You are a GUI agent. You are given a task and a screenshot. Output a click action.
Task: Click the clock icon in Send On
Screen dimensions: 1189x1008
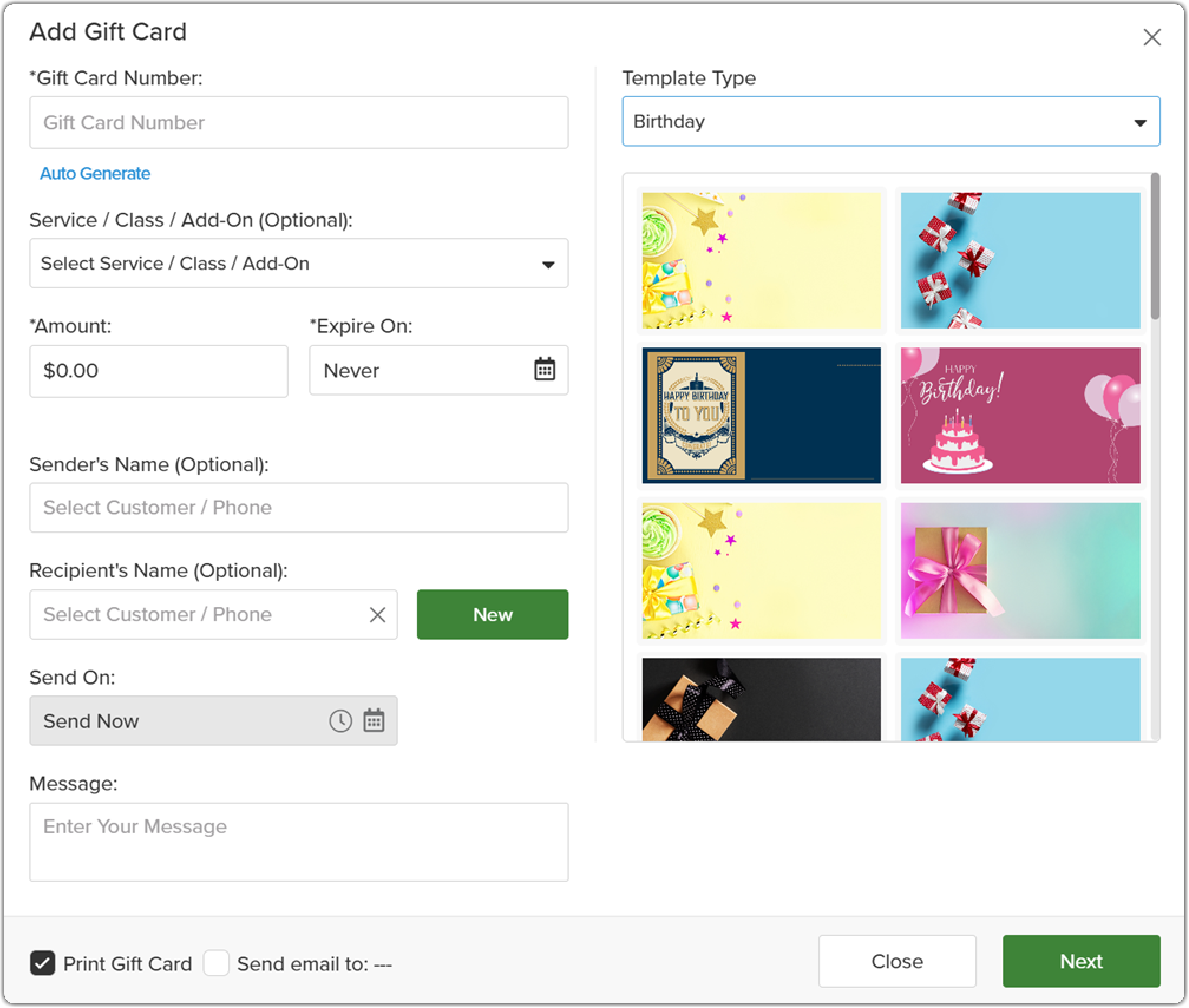pyautogui.click(x=340, y=721)
